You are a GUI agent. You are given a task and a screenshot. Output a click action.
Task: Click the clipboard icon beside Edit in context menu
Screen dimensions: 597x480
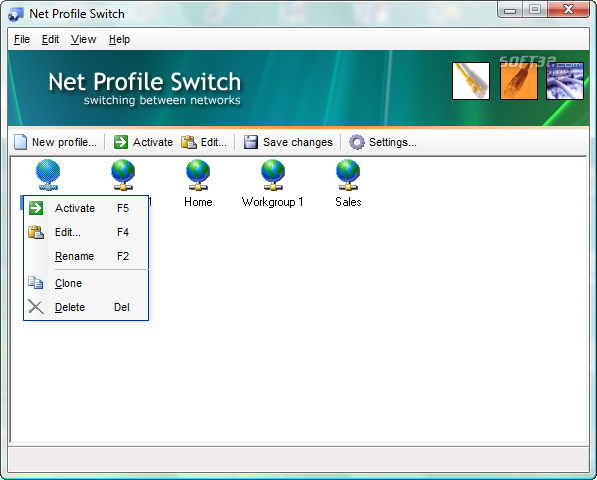(x=36, y=232)
